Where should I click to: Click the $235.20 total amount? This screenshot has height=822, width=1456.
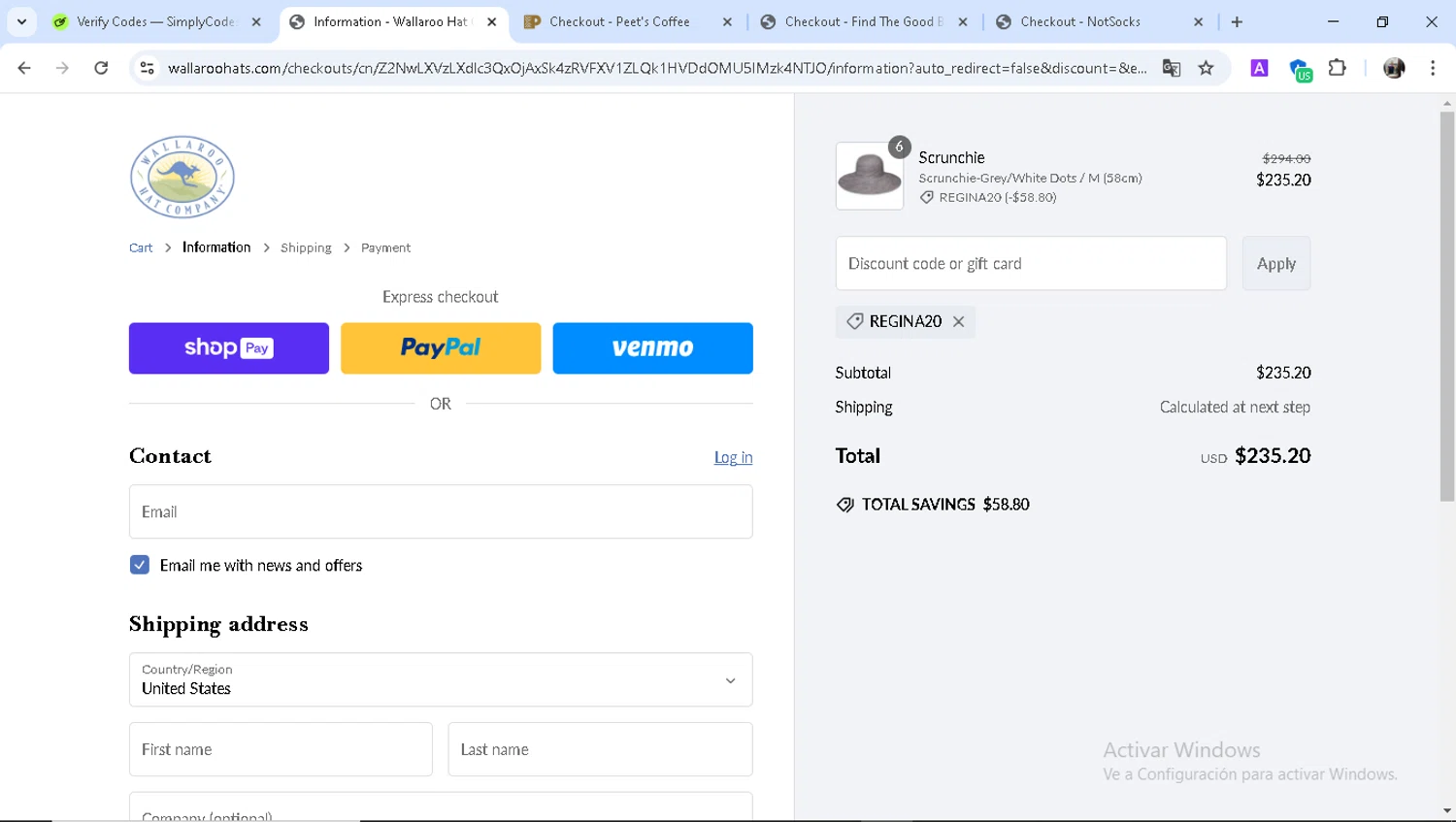pyautogui.click(x=1273, y=455)
